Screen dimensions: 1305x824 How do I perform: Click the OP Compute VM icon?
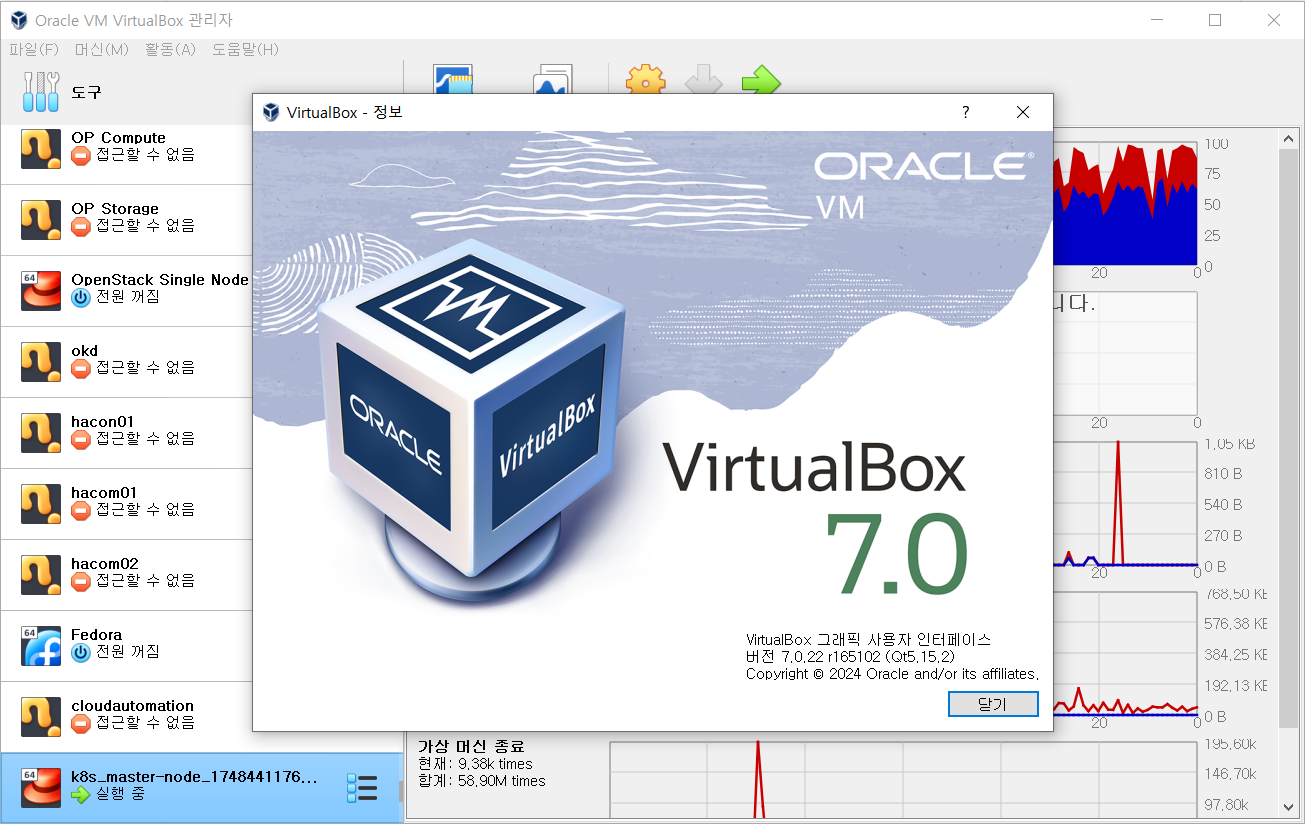click(41, 147)
